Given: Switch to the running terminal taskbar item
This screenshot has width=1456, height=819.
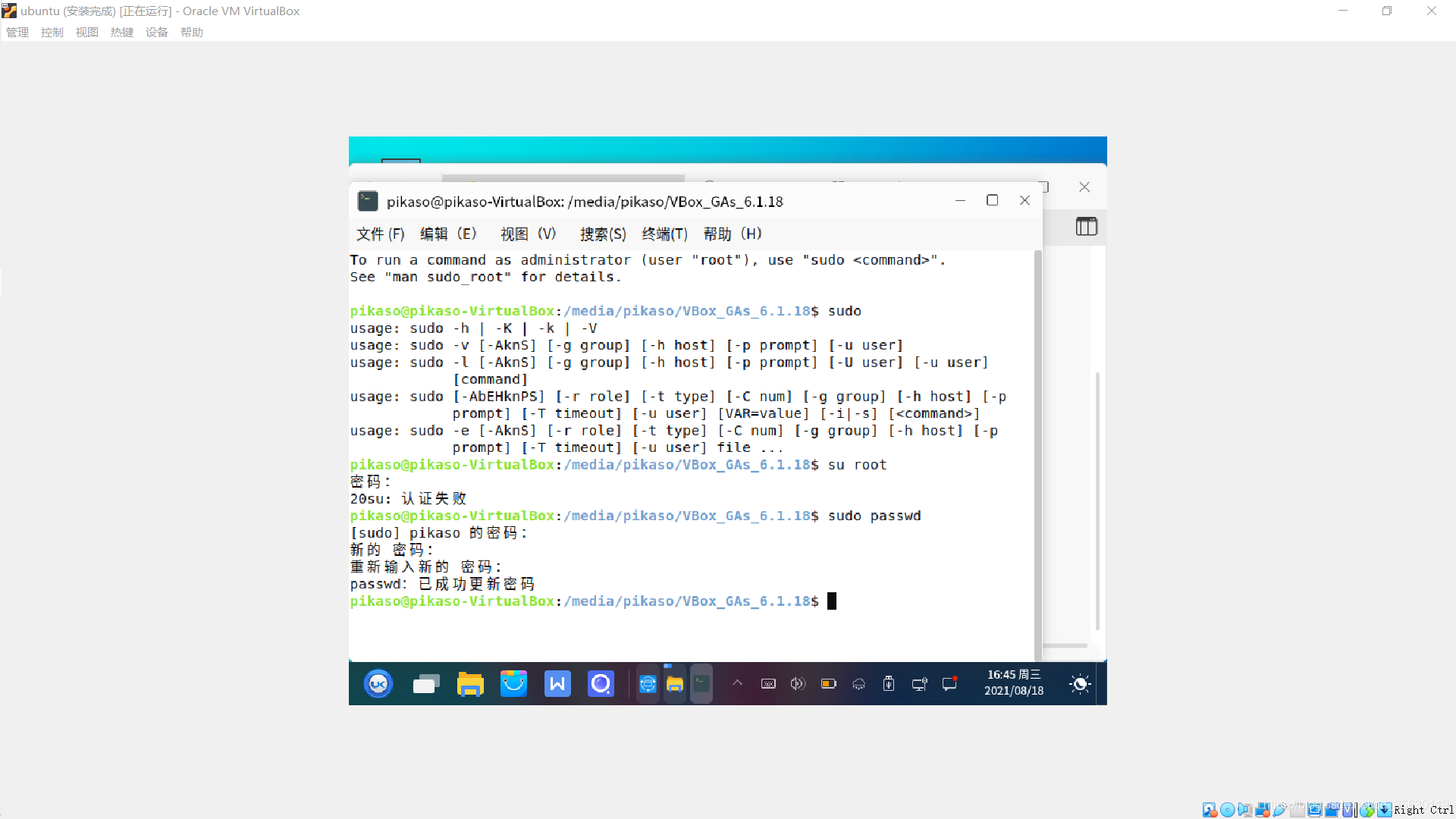Looking at the screenshot, I should click(701, 684).
